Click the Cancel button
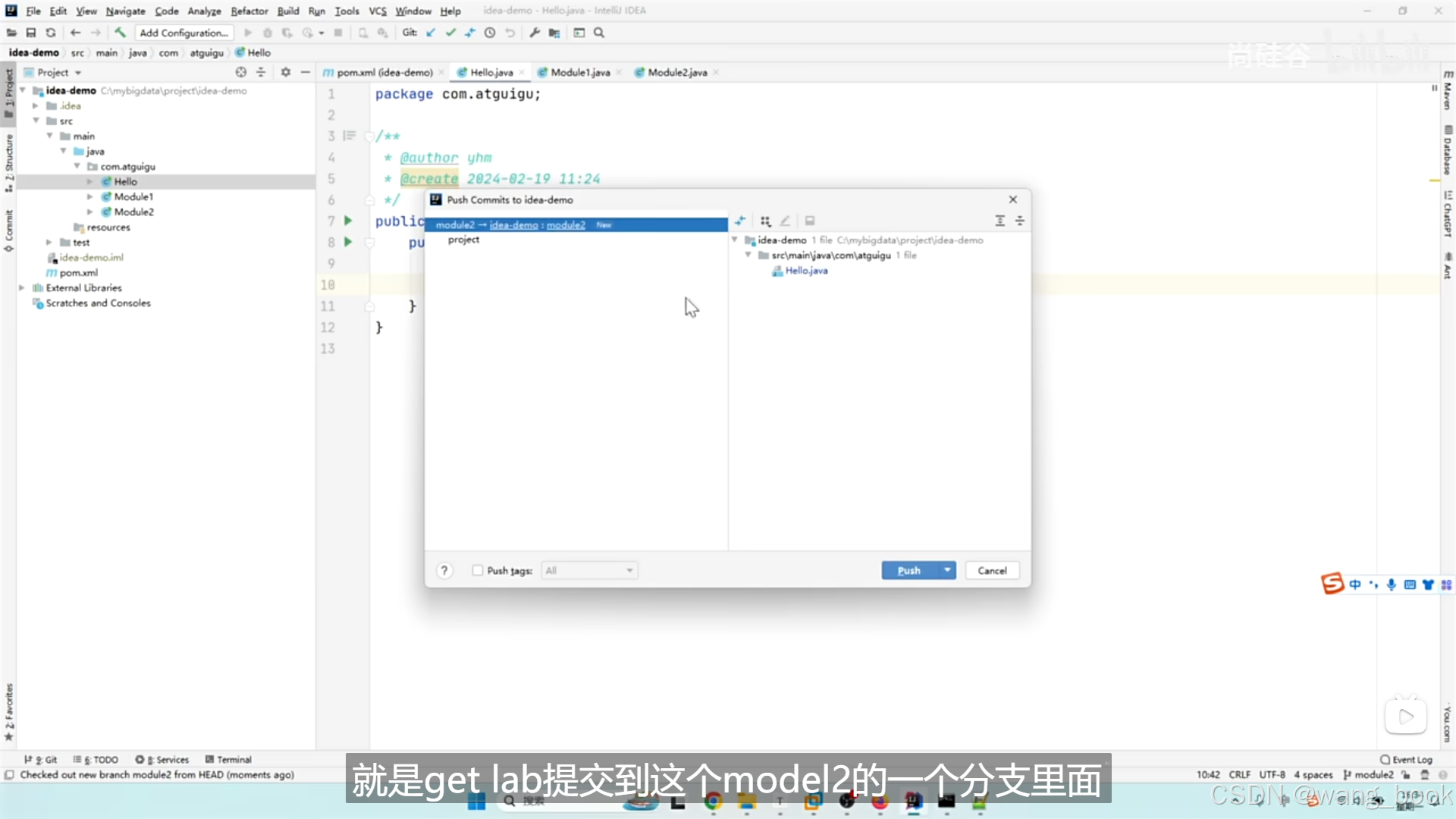Screen dimensions: 1456x819 tap(991, 570)
